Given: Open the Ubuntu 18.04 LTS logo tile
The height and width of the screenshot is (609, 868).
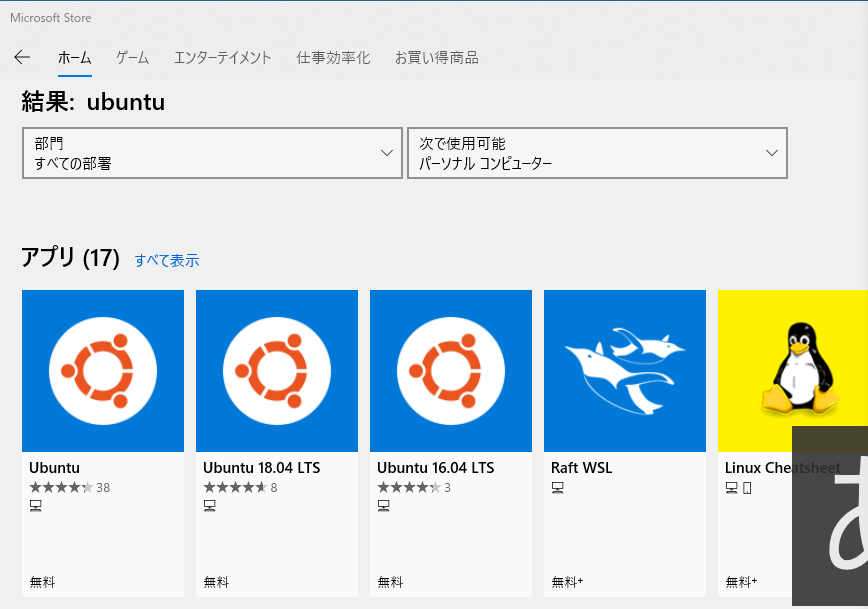Looking at the screenshot, I should pyautogui.click(x=277, y=371).
